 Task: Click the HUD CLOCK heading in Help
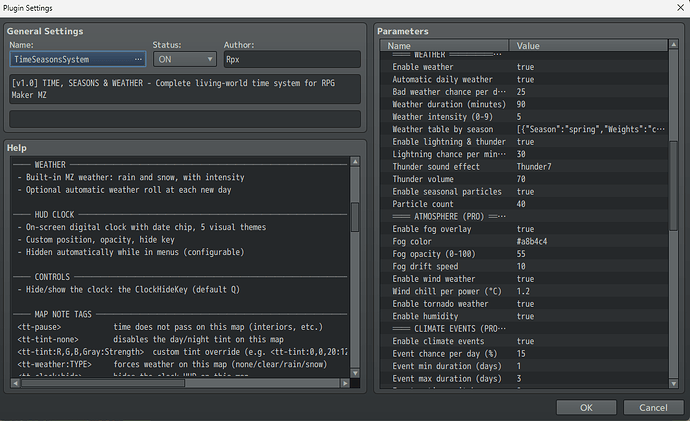[x=55, y=215]
